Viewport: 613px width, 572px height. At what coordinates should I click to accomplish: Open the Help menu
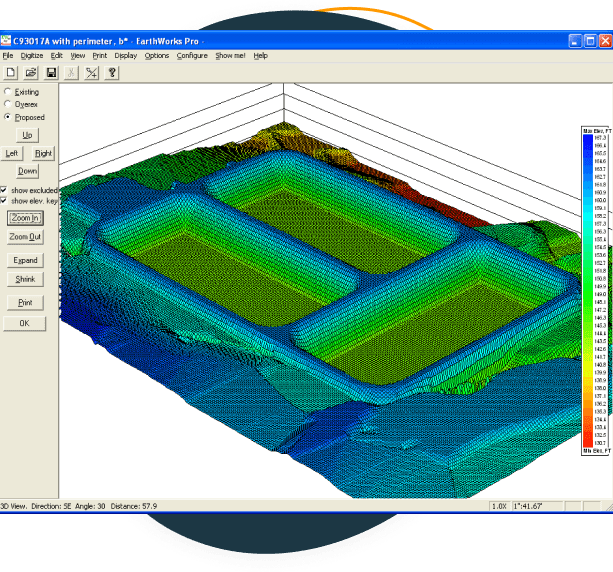tap(260, 56)
